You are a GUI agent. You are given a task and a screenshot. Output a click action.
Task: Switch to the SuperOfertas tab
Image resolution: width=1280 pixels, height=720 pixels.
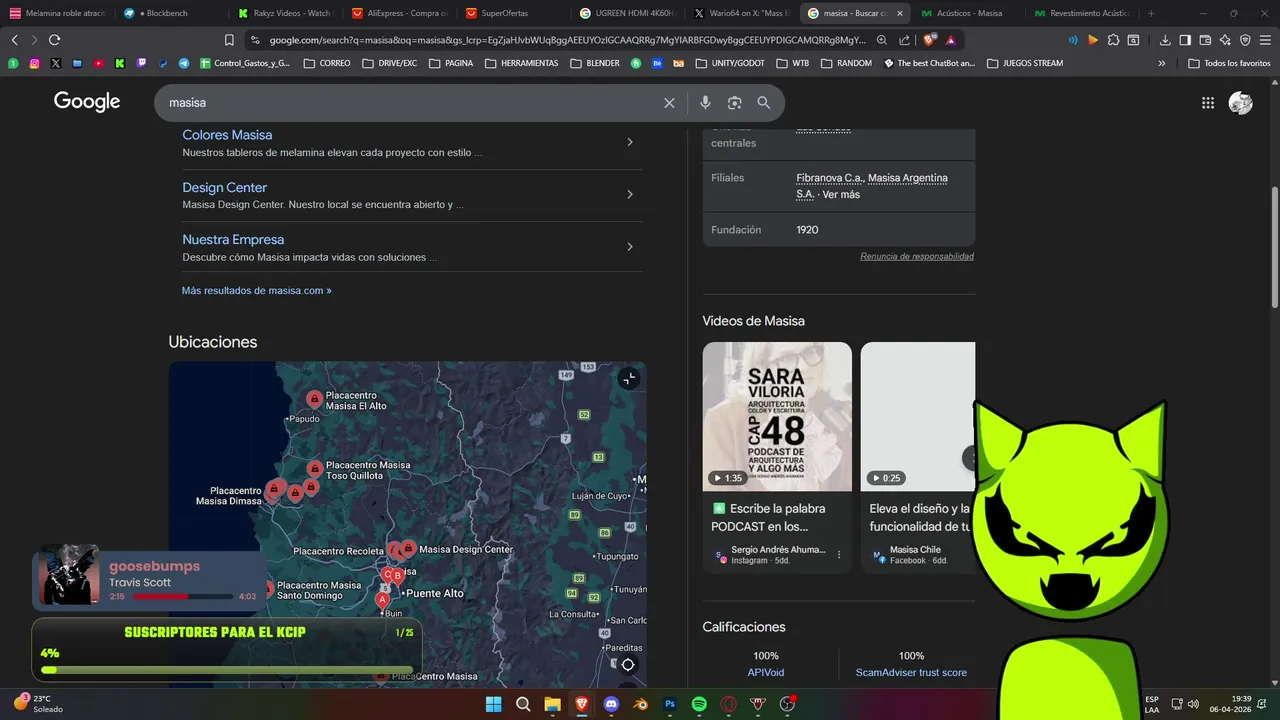(x=513, y=13)
